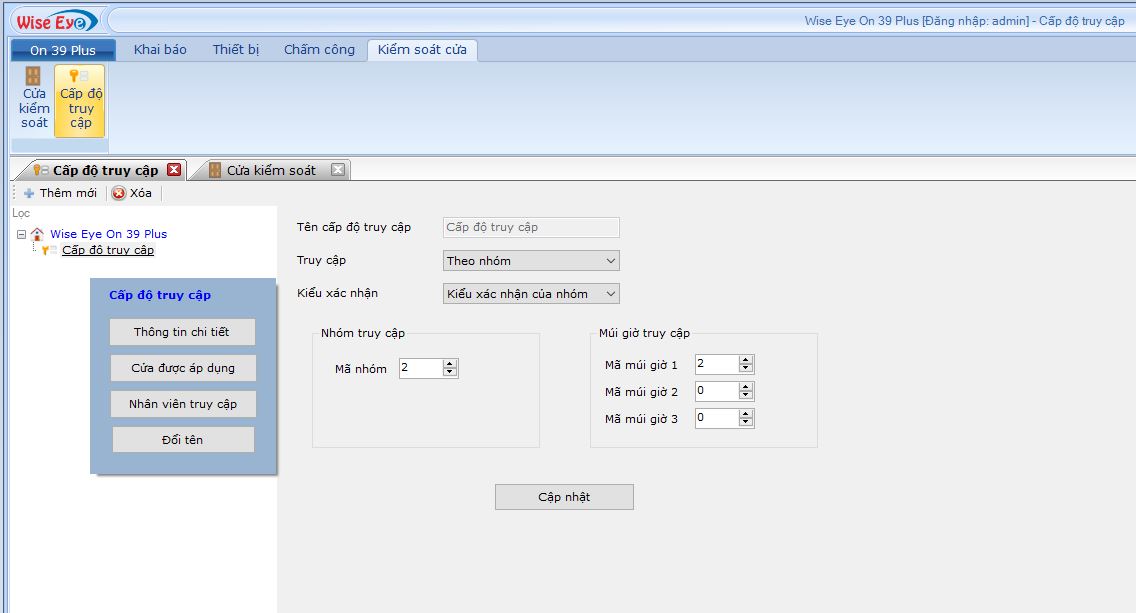Click the Thông tin chi tiết button
This screenshot has height=613, width=1136.
click(x=182, y=332)
